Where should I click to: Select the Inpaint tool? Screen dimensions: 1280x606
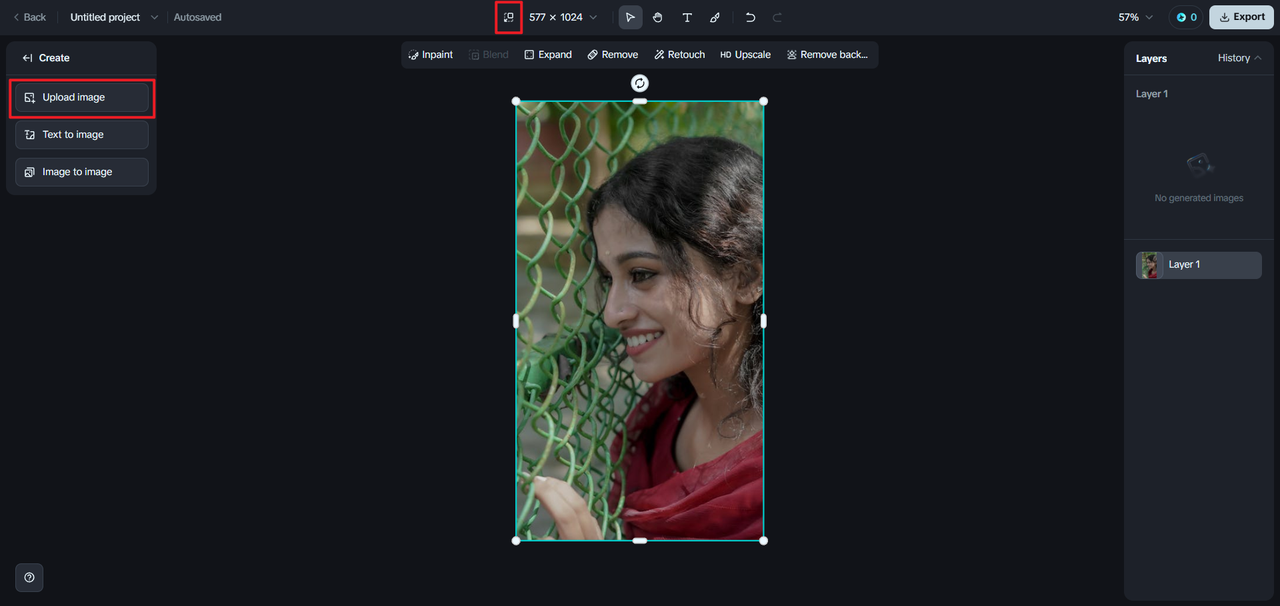pyautogui.click(x=431, y=55)
